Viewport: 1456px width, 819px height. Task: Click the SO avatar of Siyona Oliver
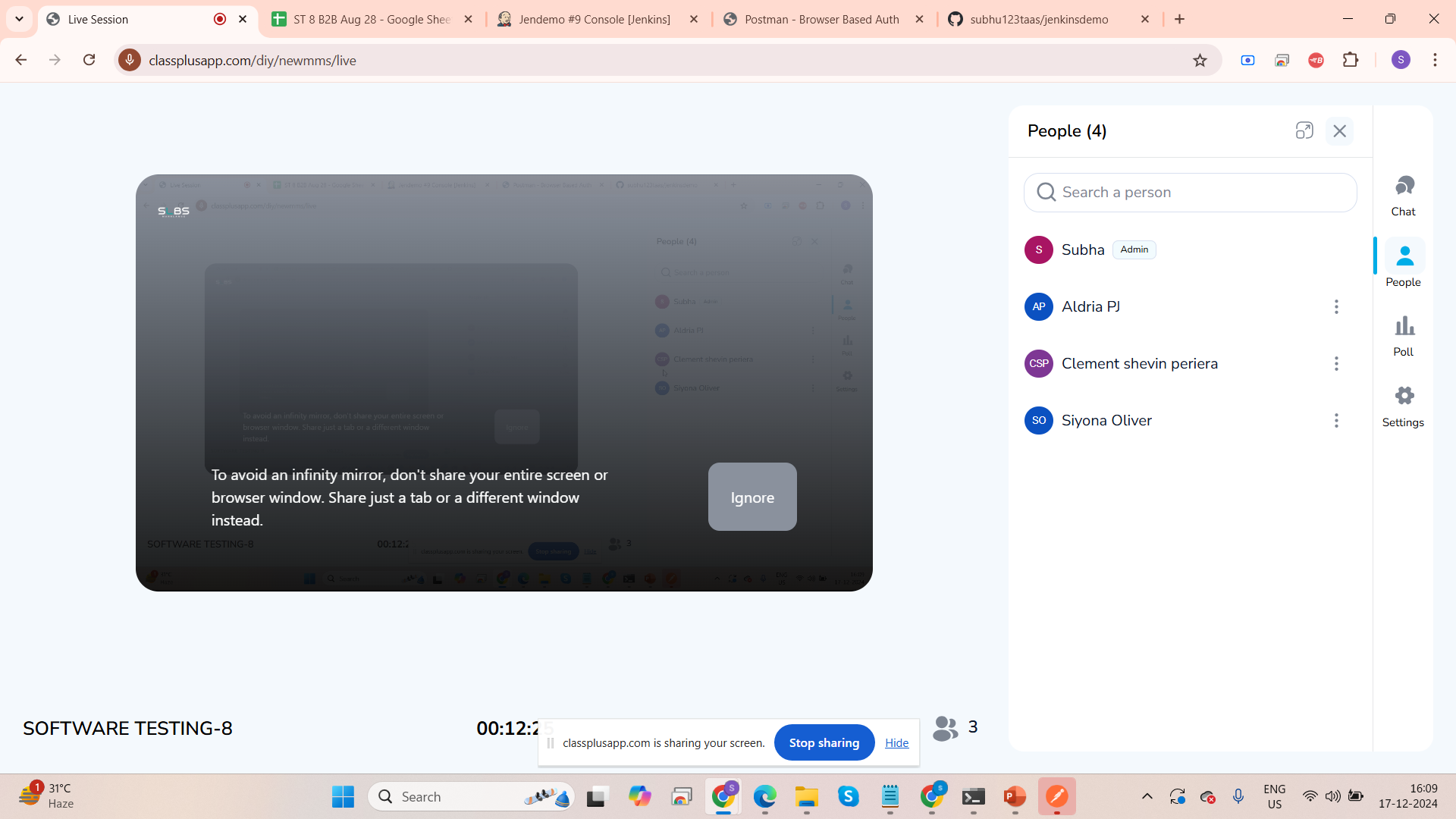point(1038,421)
